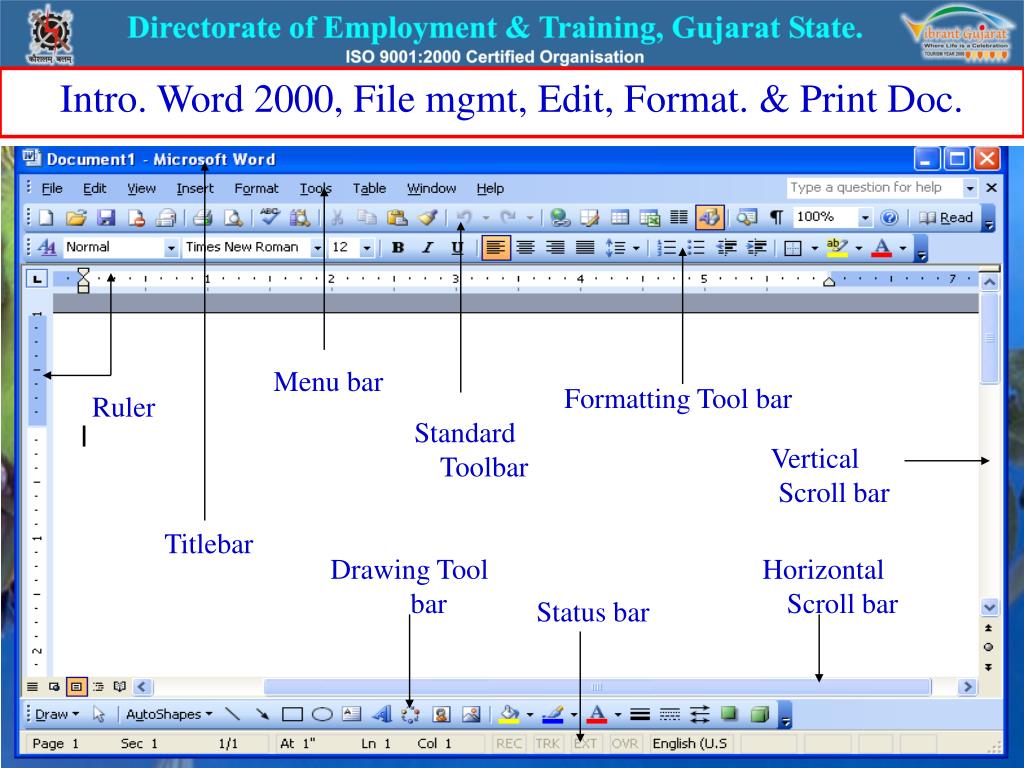Open the File menu

[x=52, y=189]
